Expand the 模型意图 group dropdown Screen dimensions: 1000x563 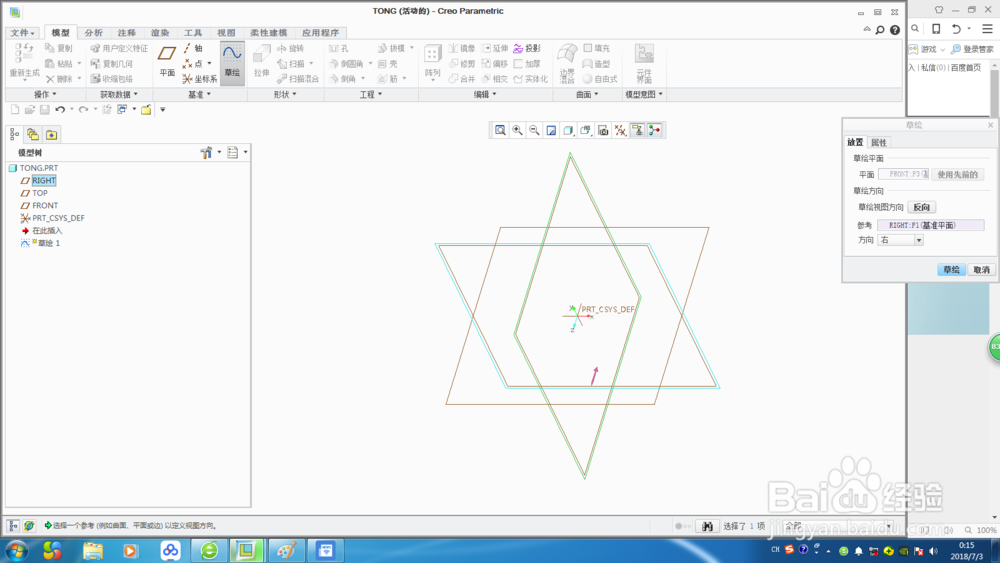tap(643, 94)
